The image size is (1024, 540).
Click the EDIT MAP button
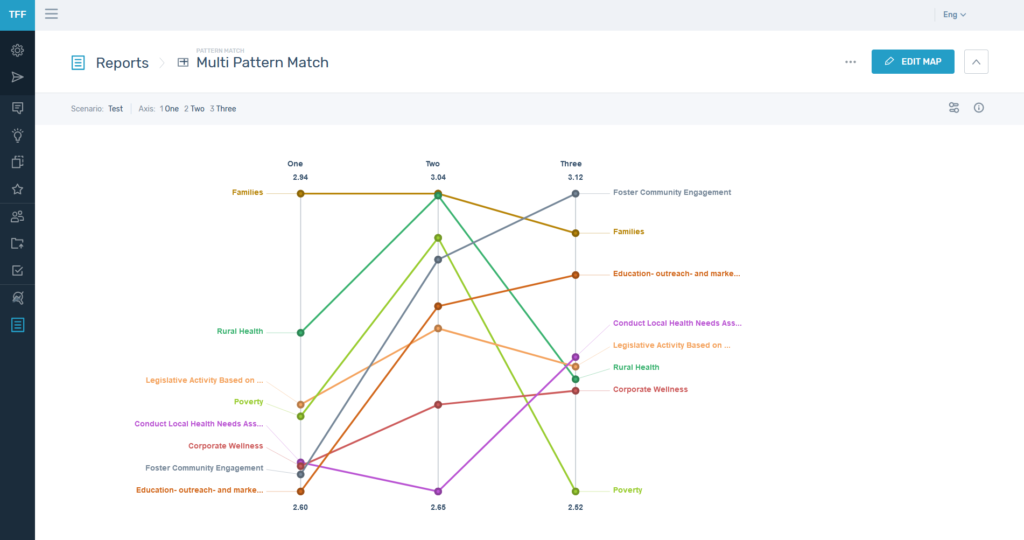click(912, 62)
